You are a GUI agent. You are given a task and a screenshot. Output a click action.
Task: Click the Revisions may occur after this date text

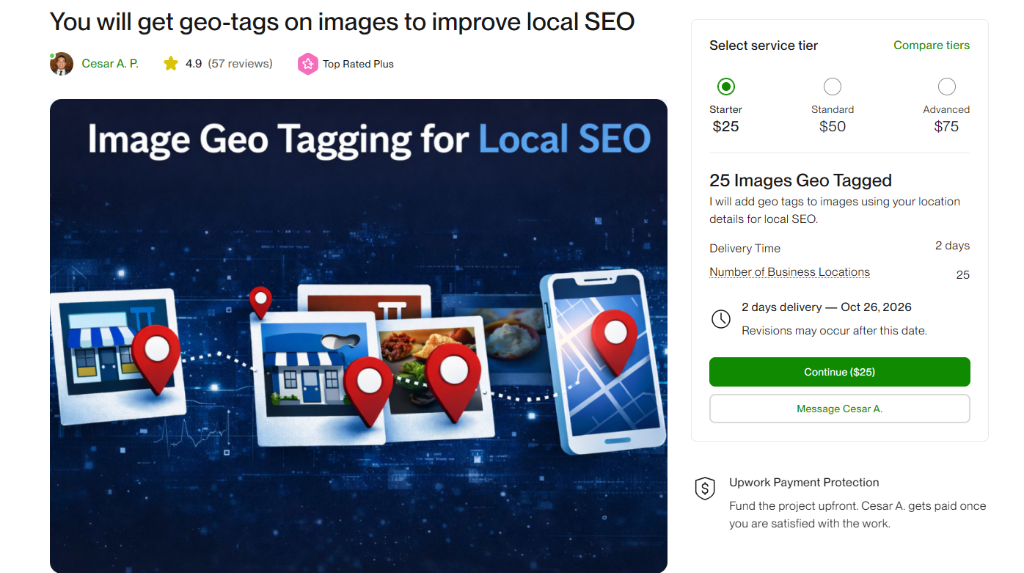834,331
